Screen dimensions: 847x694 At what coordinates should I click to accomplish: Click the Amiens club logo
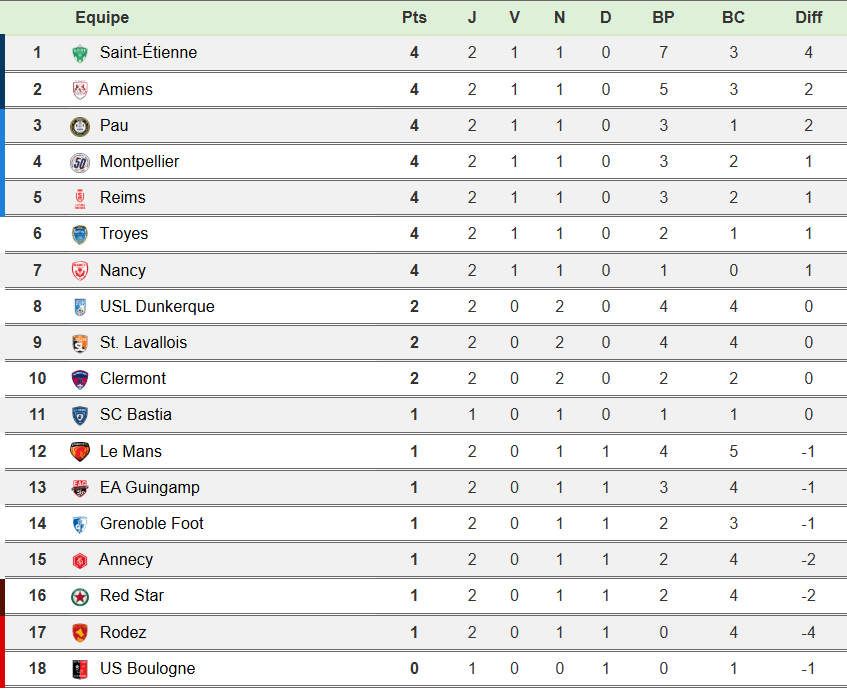pos(80,90)
